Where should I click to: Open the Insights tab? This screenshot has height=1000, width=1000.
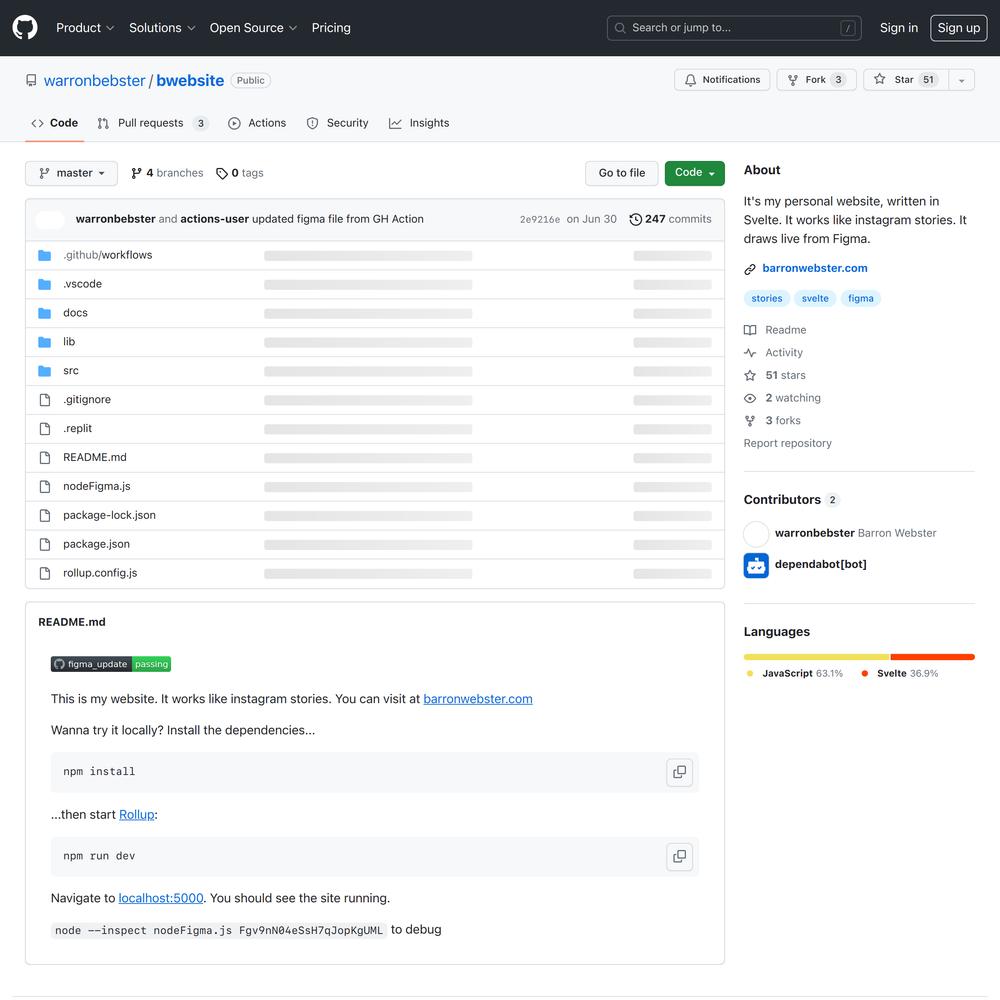(419, 123)
